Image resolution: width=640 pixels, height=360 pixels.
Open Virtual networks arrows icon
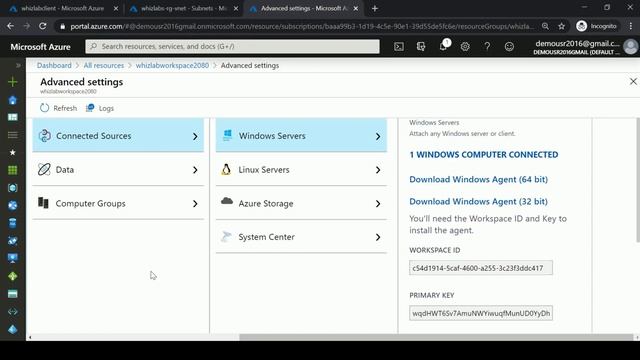tap(13, 311)
